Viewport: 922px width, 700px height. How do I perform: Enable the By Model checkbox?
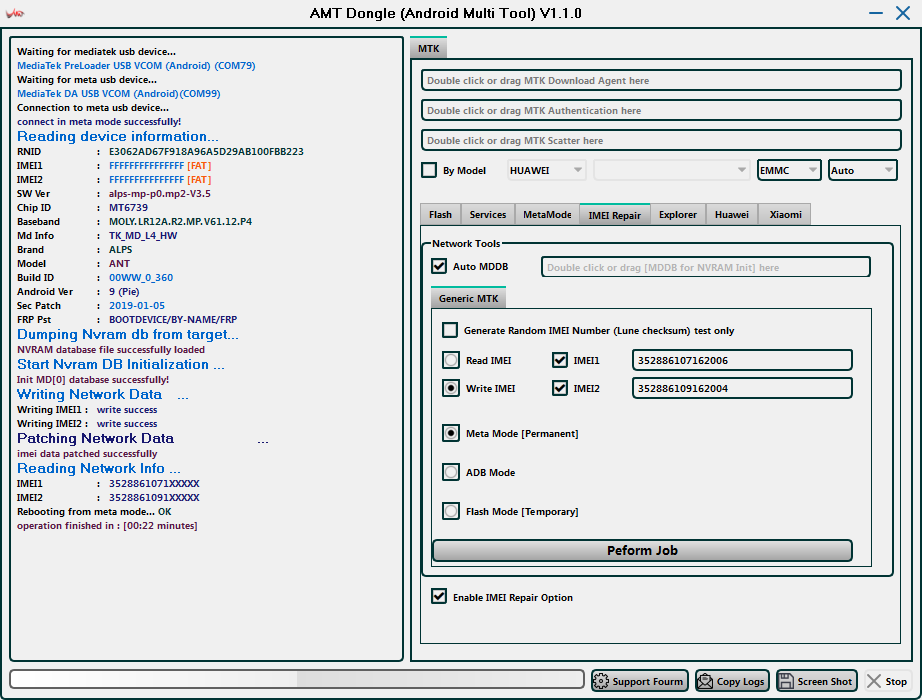click(429, 170)
